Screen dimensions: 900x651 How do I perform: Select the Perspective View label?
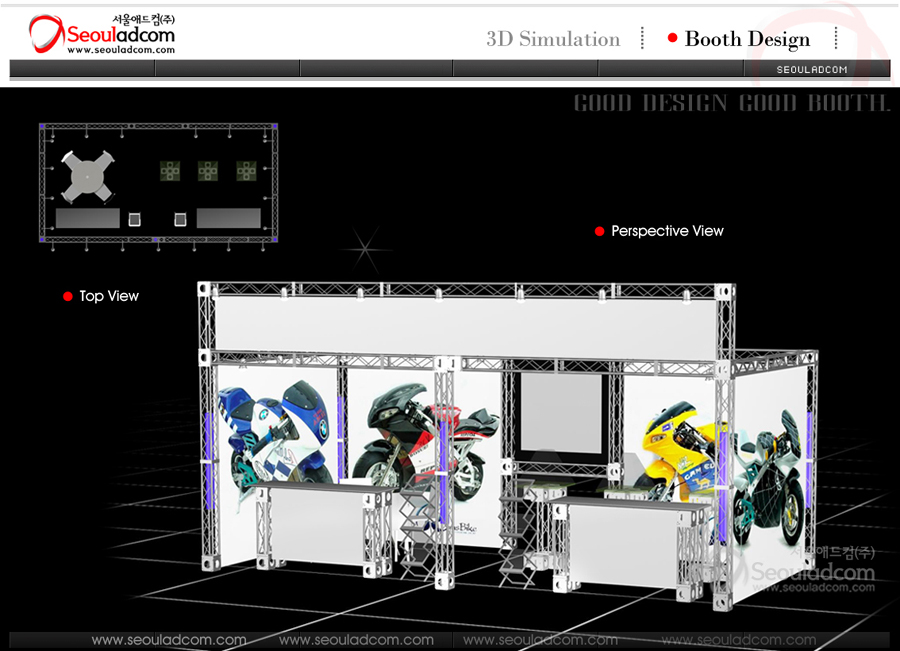[x=667, y=231]
